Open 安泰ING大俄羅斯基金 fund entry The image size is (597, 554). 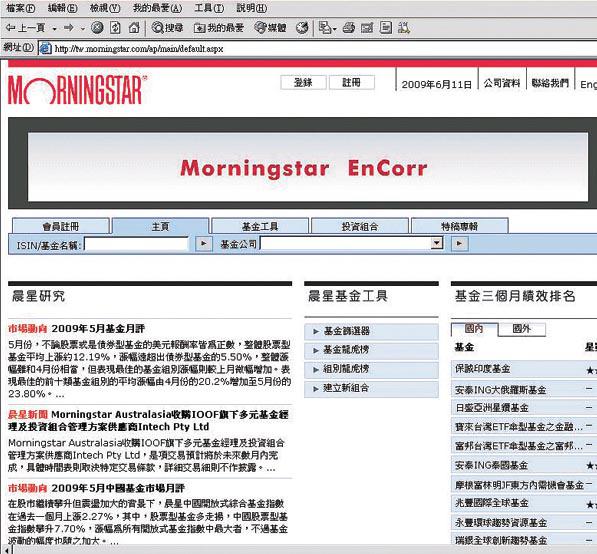coord(501,390)
